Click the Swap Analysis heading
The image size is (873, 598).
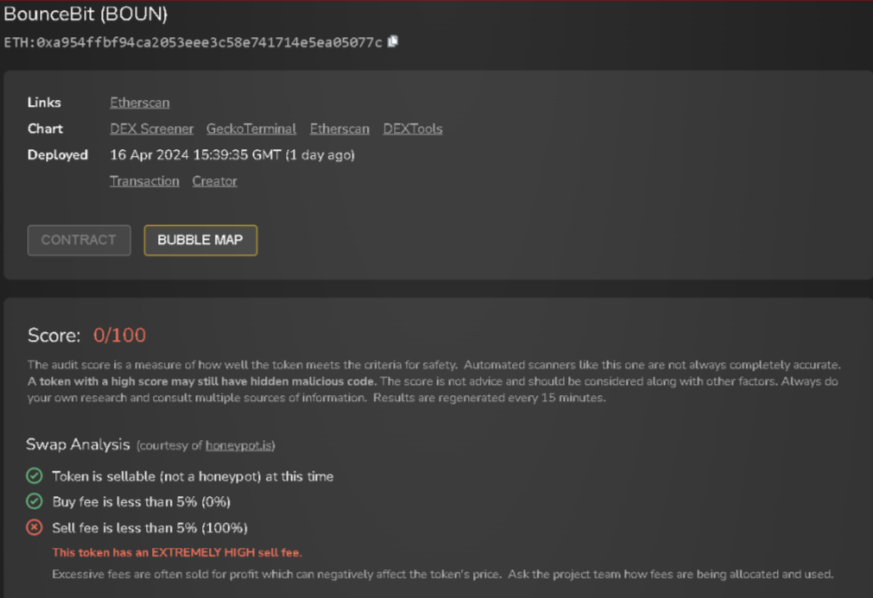click(x=78, y=444)
